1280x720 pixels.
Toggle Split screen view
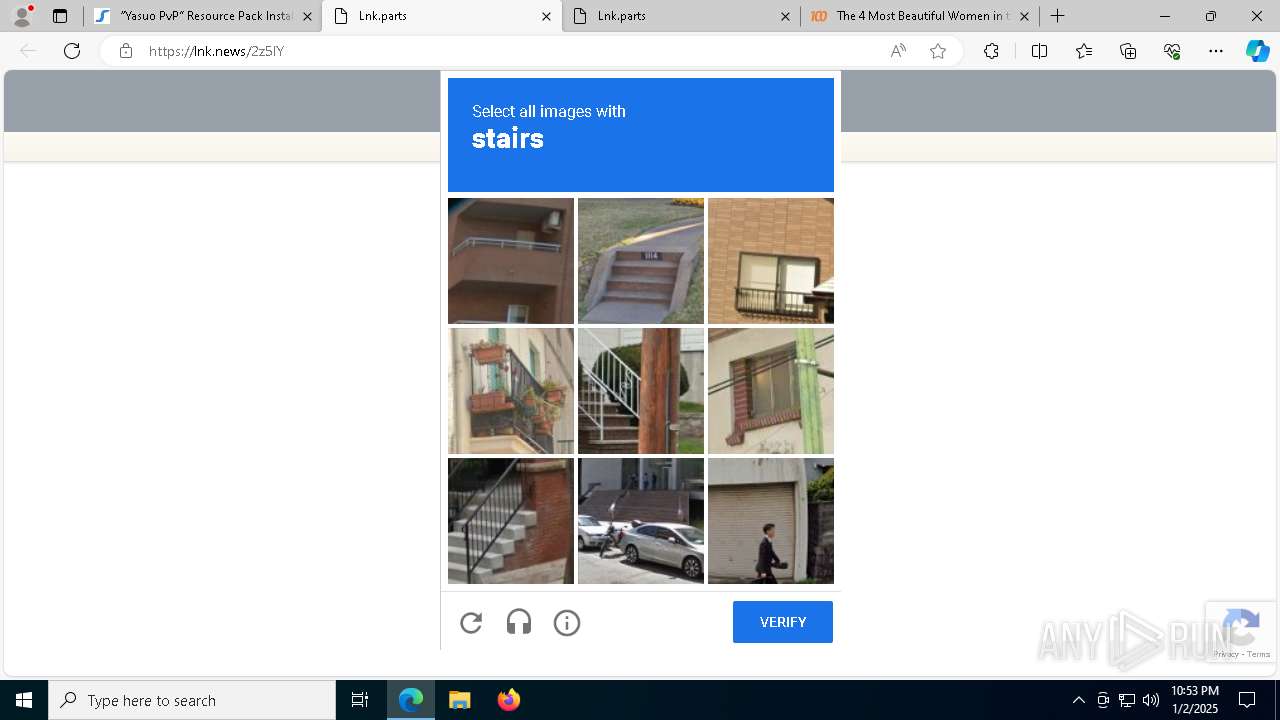[1039, 51]
